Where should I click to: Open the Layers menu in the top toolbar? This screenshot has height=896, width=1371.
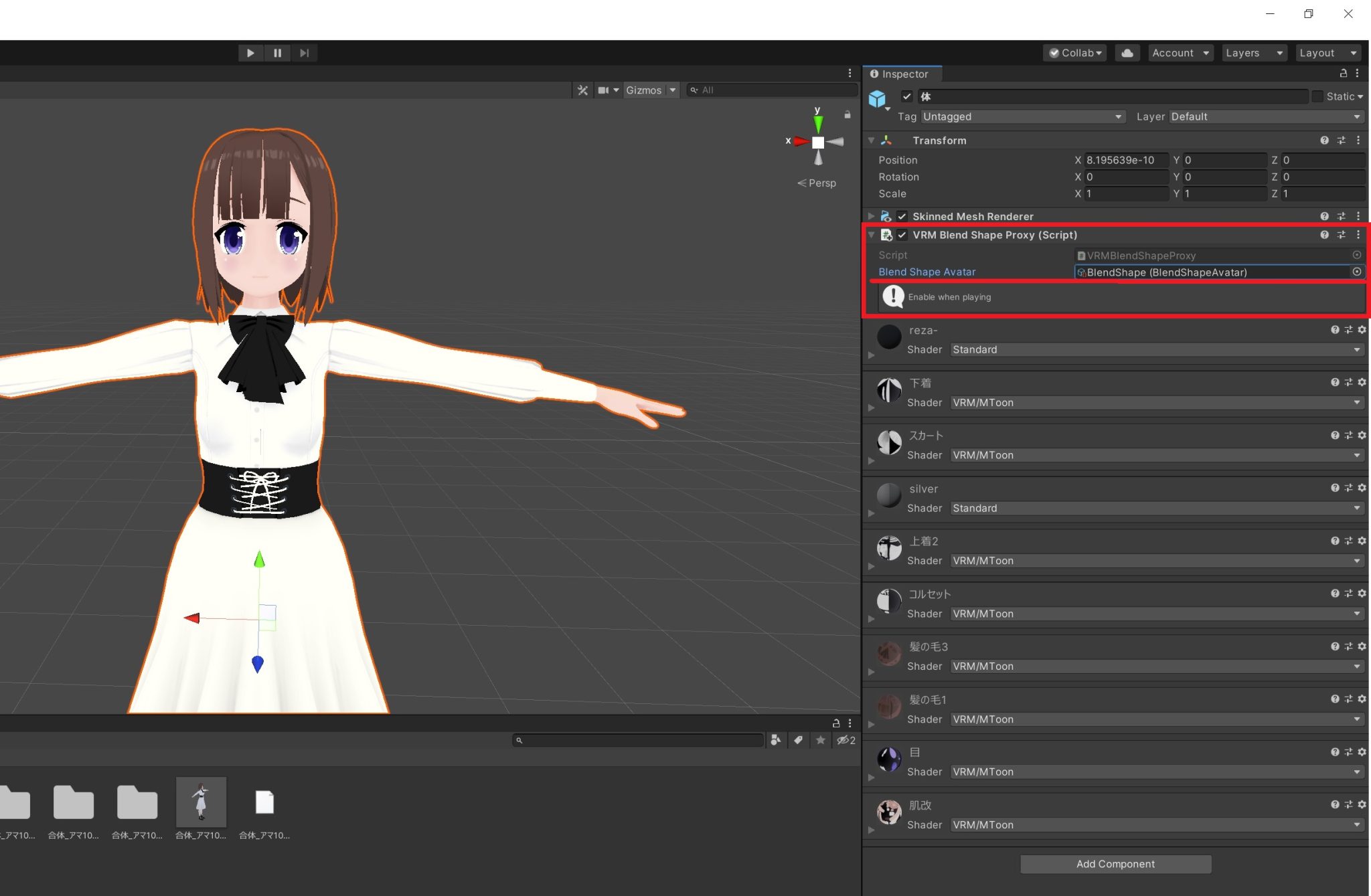point(1254,52)
